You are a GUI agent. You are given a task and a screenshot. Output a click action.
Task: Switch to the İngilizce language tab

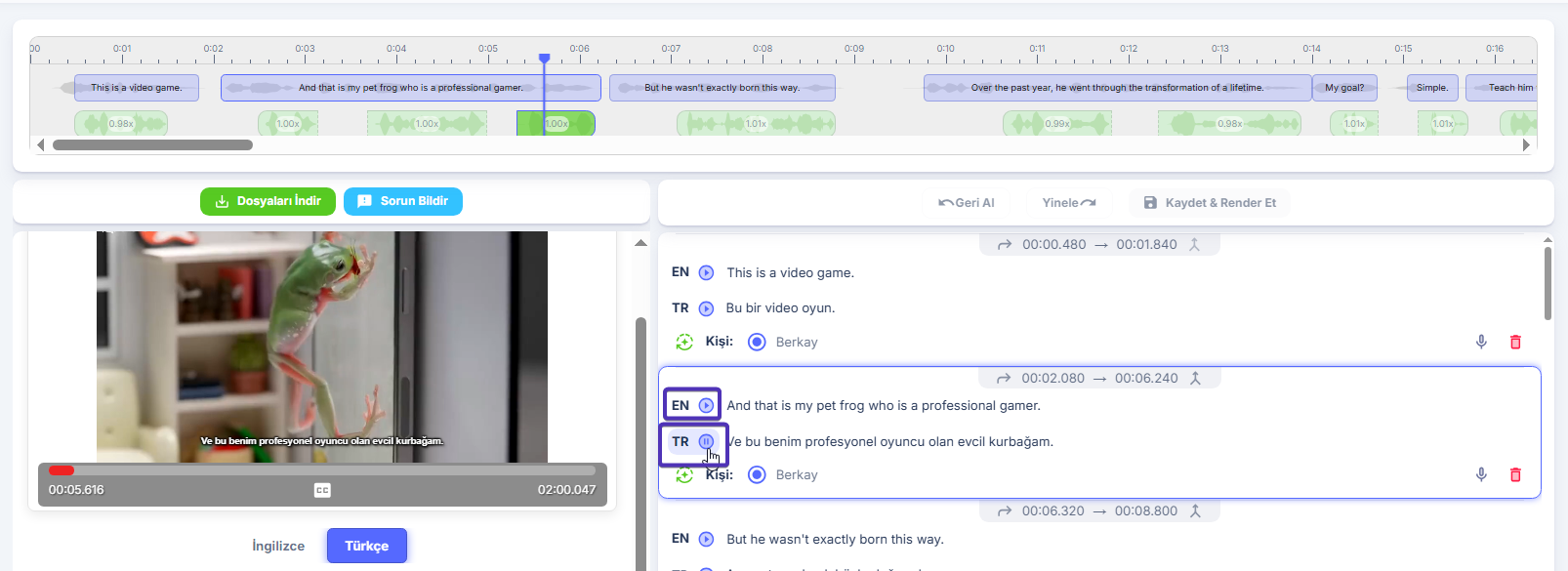[278, 546]
